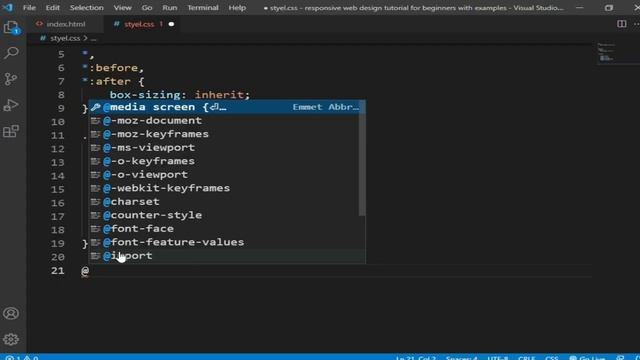The width and height of the screenshot is (640, 360).
Task: Select the @-o-viewport suggestion
Action: coord(224,174)
